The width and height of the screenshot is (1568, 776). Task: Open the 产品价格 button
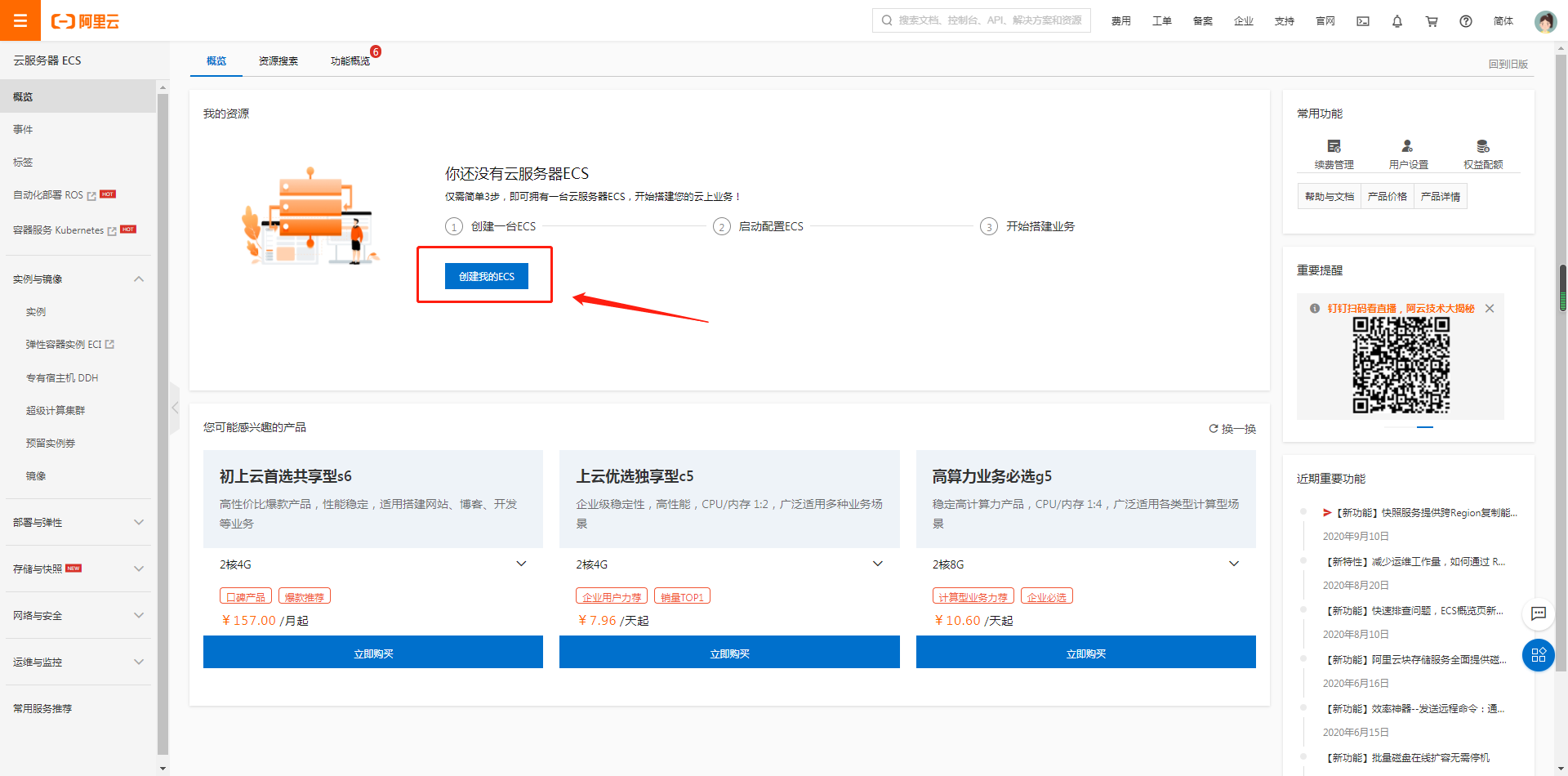(x=1388, y=197)
